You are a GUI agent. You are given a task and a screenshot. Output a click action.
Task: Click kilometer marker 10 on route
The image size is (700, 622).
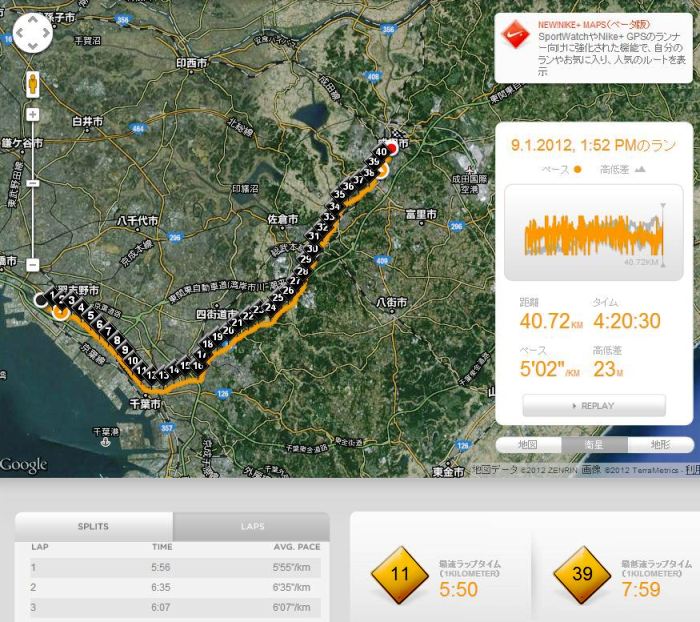(133, 360)
